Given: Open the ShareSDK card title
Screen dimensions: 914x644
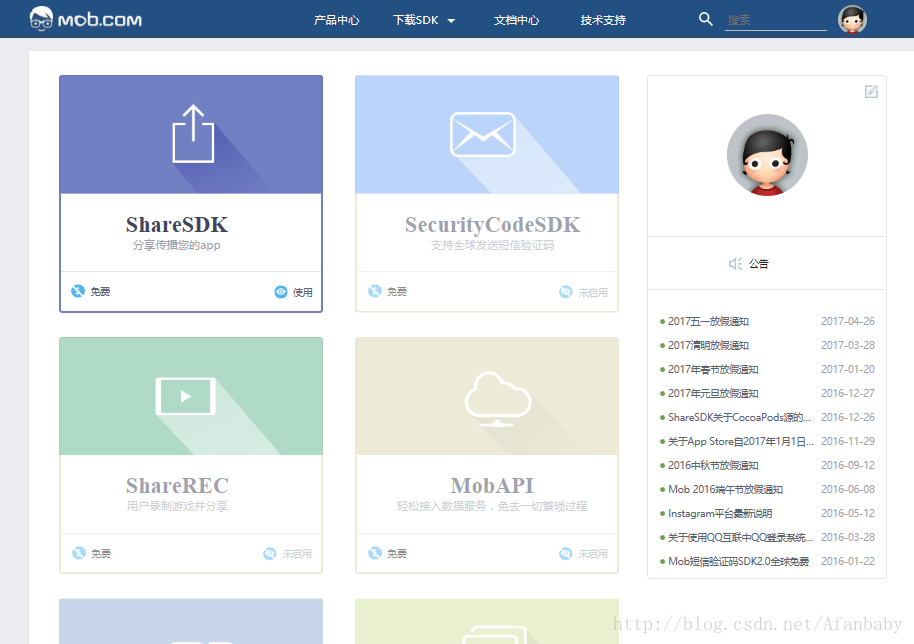Looking at the screenshot, I should (177, 224).
